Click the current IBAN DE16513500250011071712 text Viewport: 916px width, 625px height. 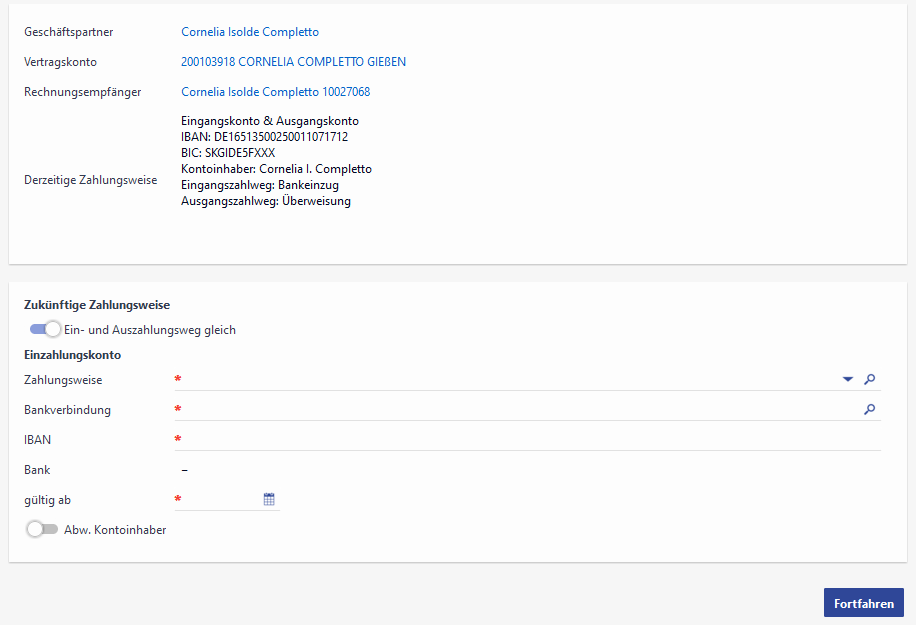click(x=264, y=137)
